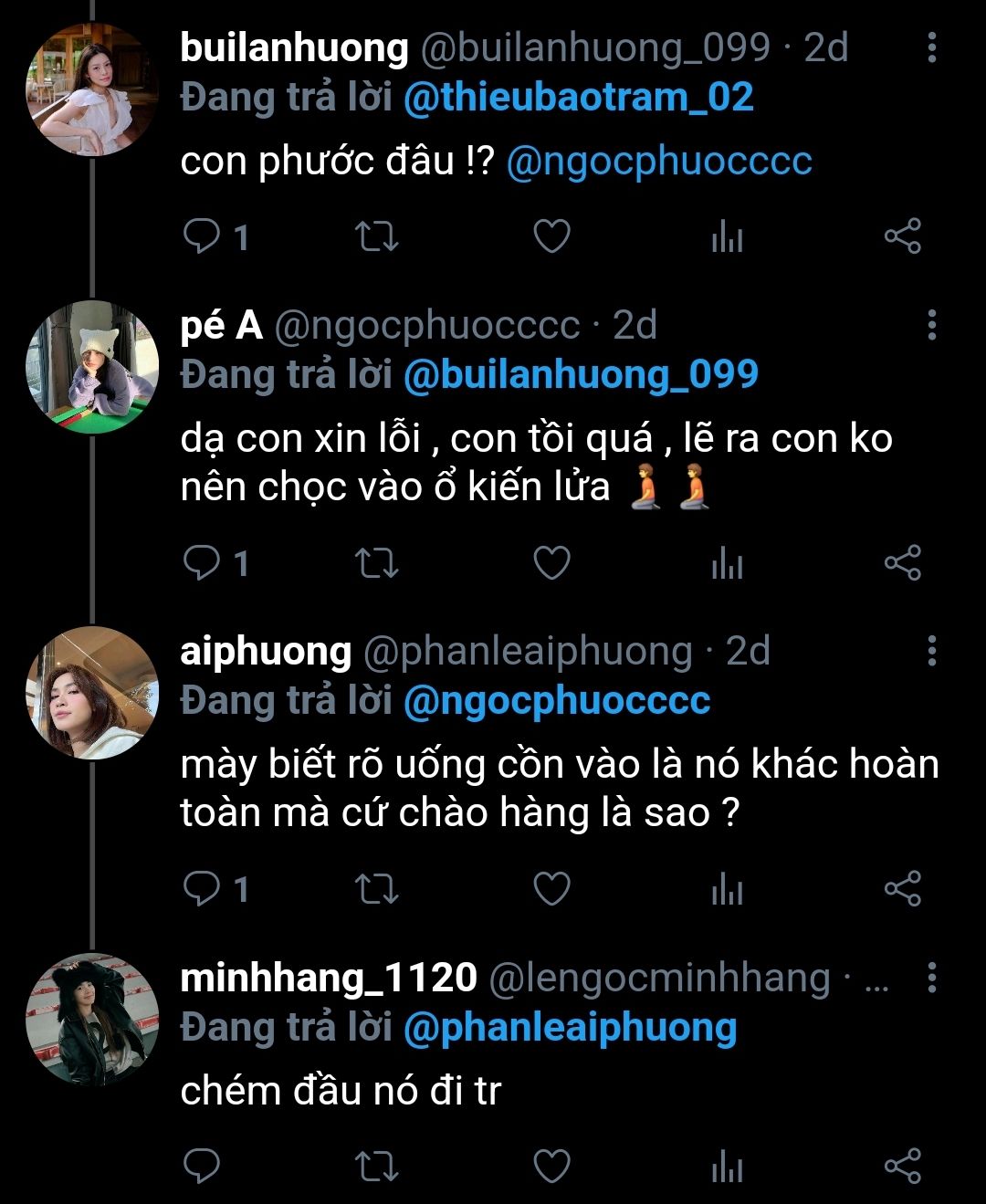Viewport: 986px width, 1204px height.
Task: Expand options menu on aiphuong's tweet
Action: pos(931,651)
